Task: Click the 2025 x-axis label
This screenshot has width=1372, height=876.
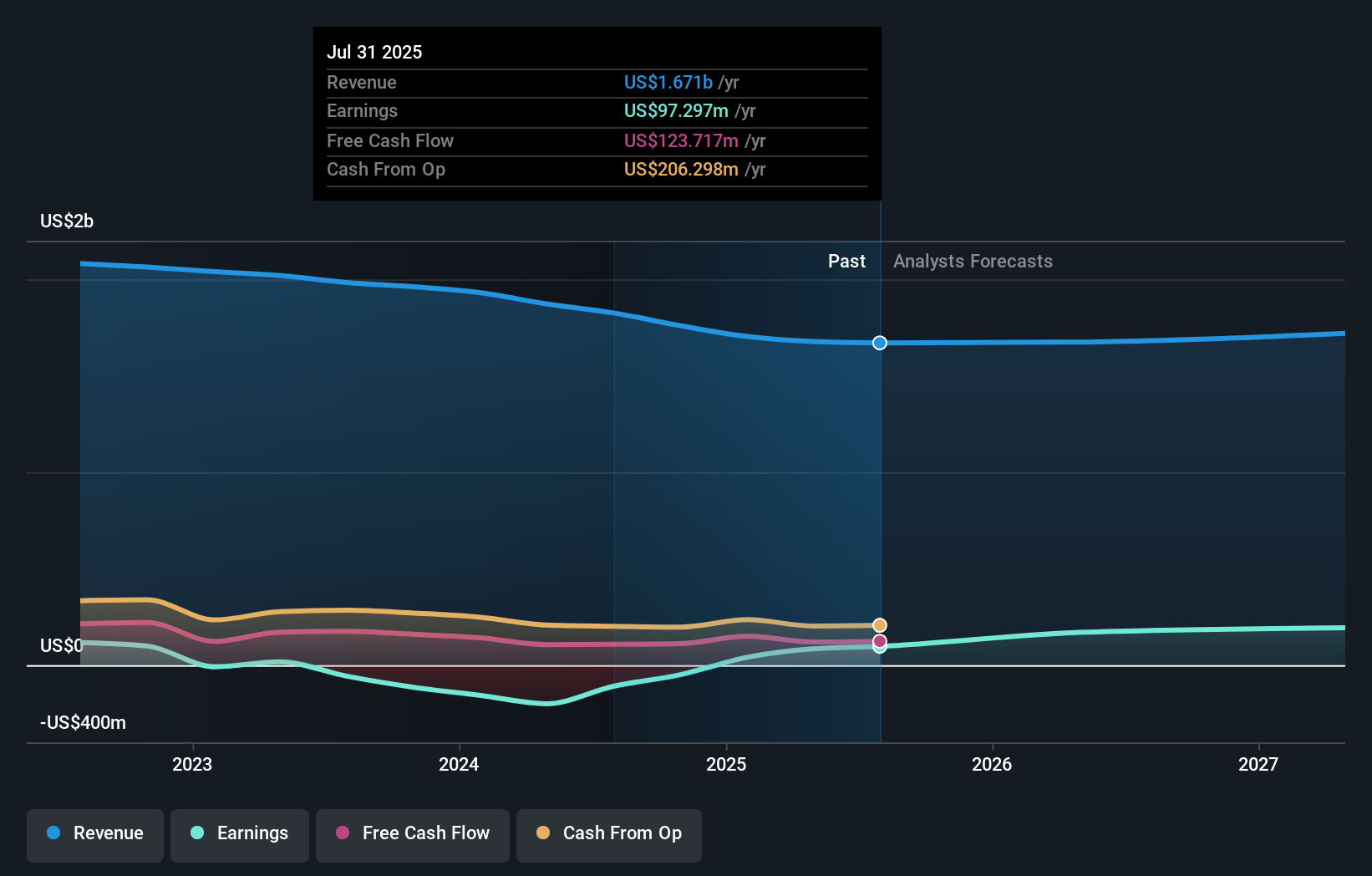Action: [x=726, y=765]
